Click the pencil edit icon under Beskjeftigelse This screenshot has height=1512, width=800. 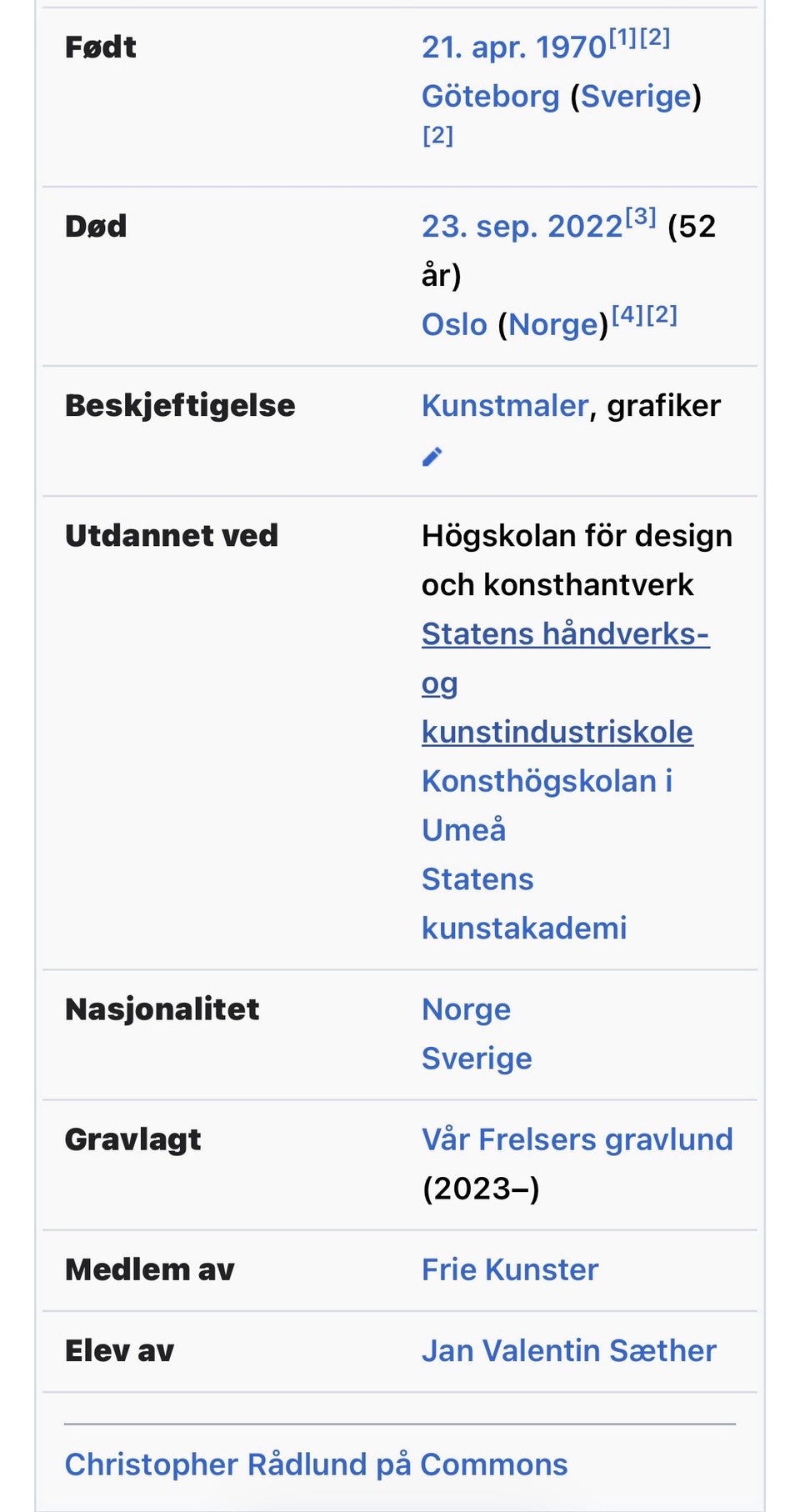coord(432,456)
